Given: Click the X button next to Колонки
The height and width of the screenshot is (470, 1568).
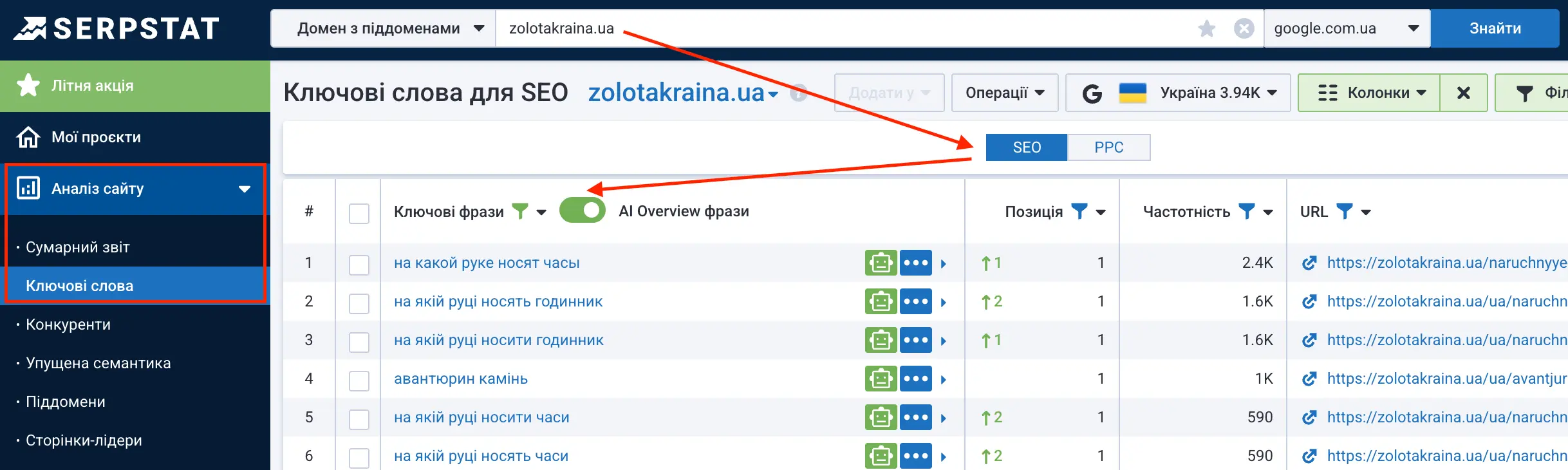Looking at the screenshot, I should click(x=1463, y=93).
